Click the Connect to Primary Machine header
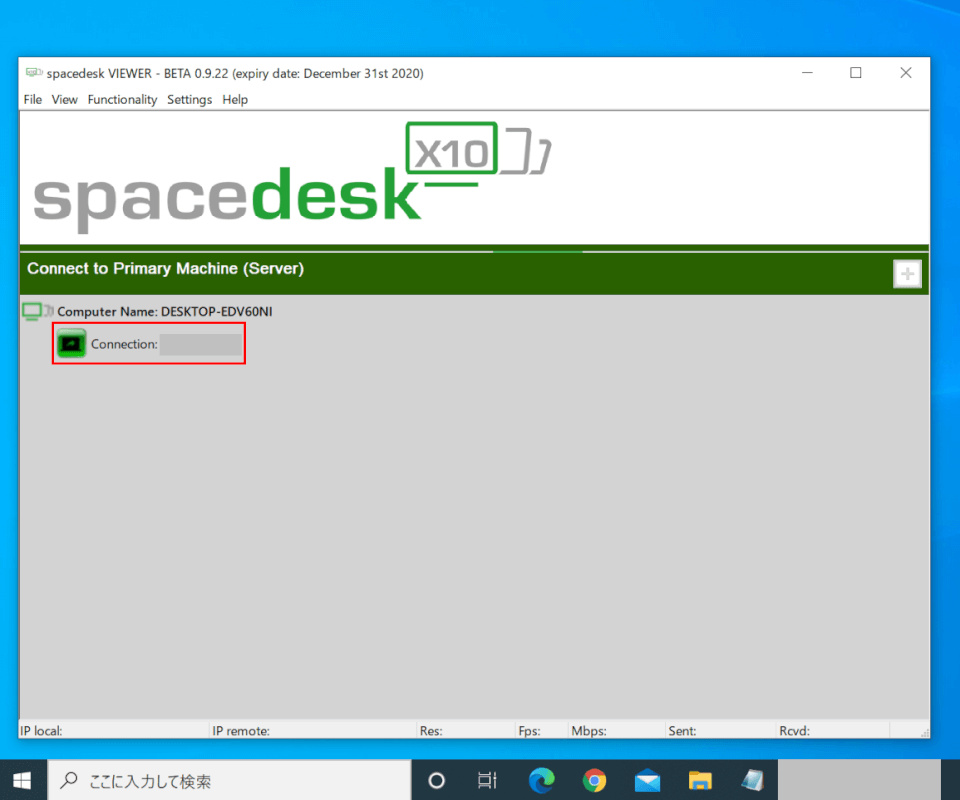Screen dimensions: 960x800 click(165, 269)
